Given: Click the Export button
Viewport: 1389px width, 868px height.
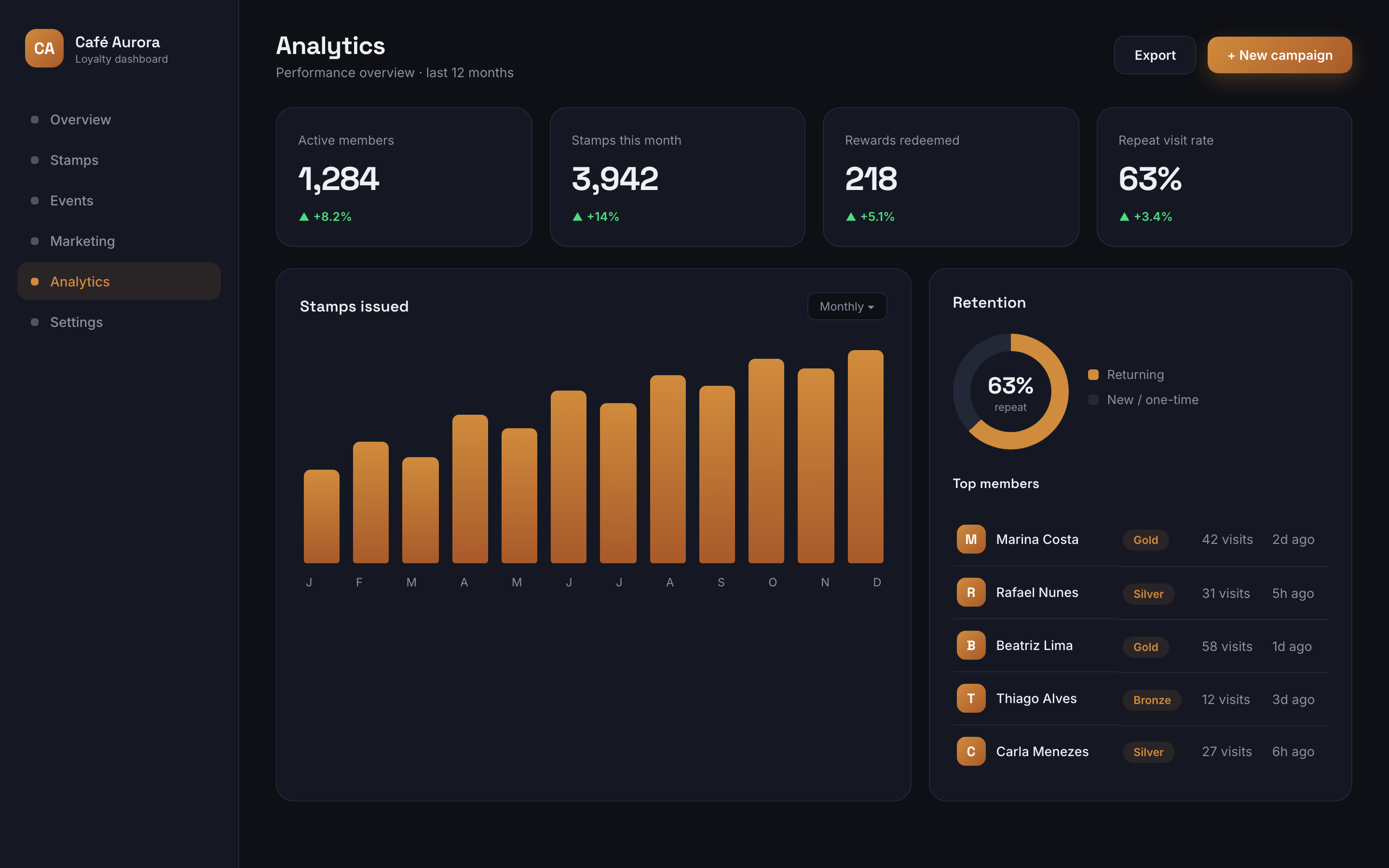Looking at the screenshot, I should [1155, 55].
